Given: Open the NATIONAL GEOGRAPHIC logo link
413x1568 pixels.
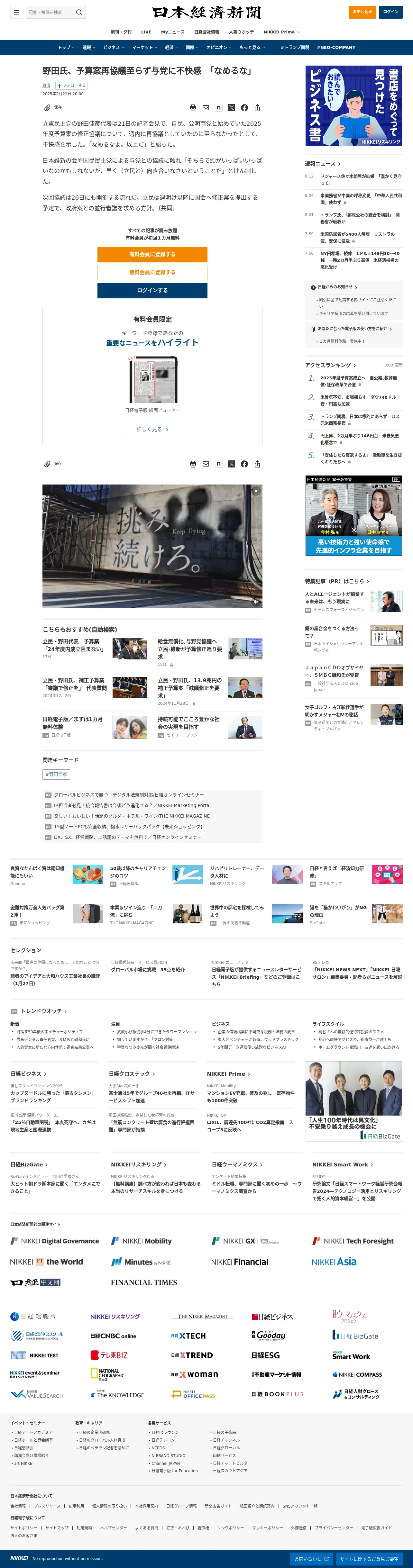Looking at the screenshot, I should coord(107,1374).
